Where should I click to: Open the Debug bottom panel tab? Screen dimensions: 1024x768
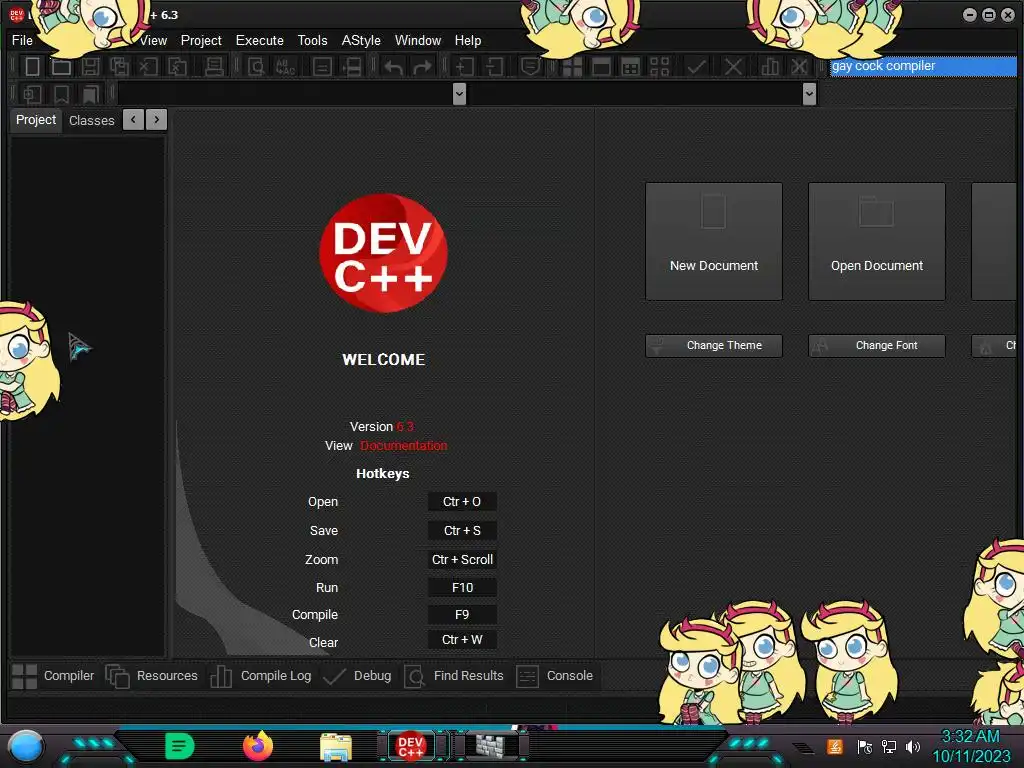pyautogui.click(x=357, y=676)
